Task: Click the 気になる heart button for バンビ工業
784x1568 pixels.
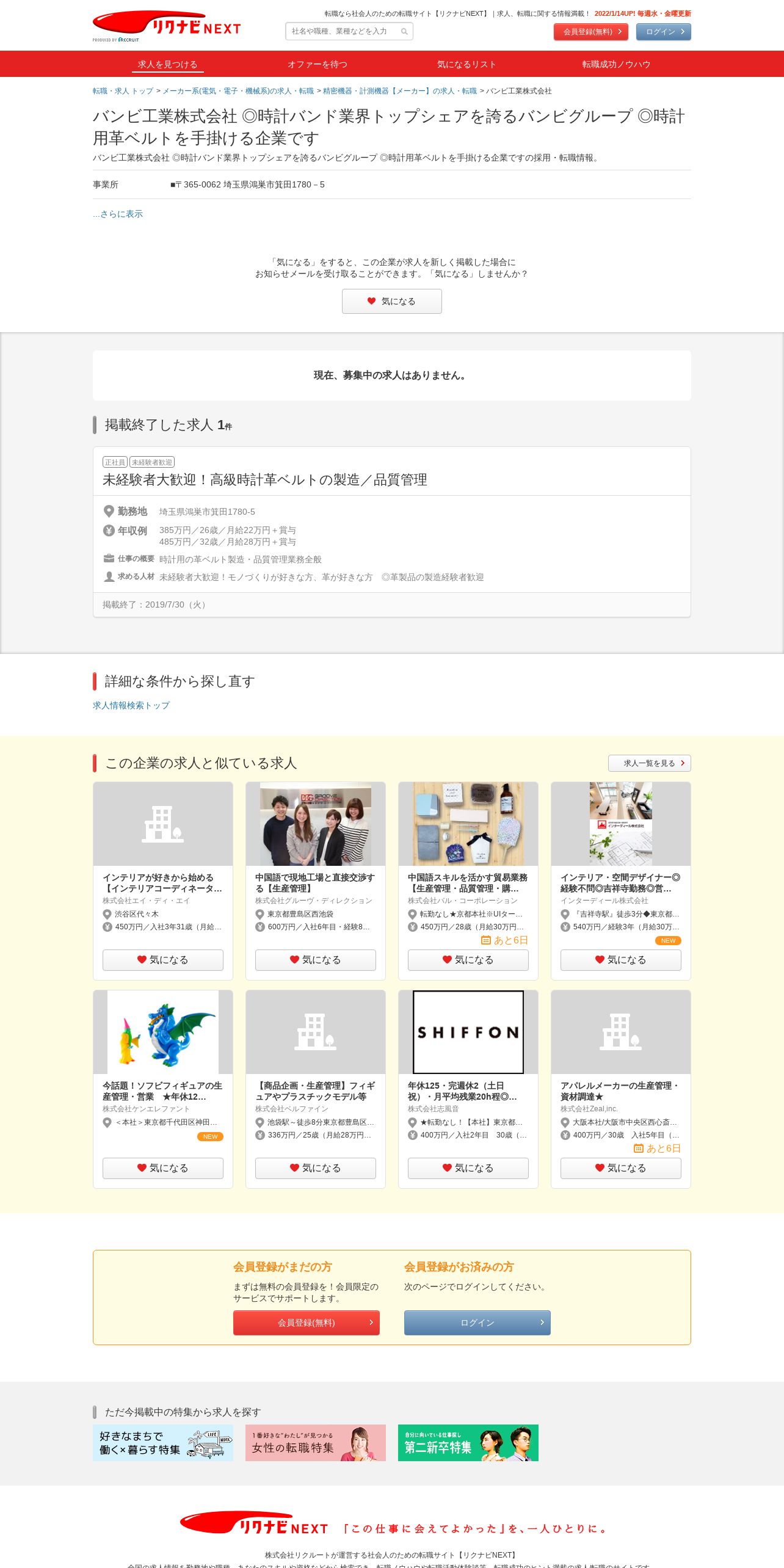Action: click(392, 301)
